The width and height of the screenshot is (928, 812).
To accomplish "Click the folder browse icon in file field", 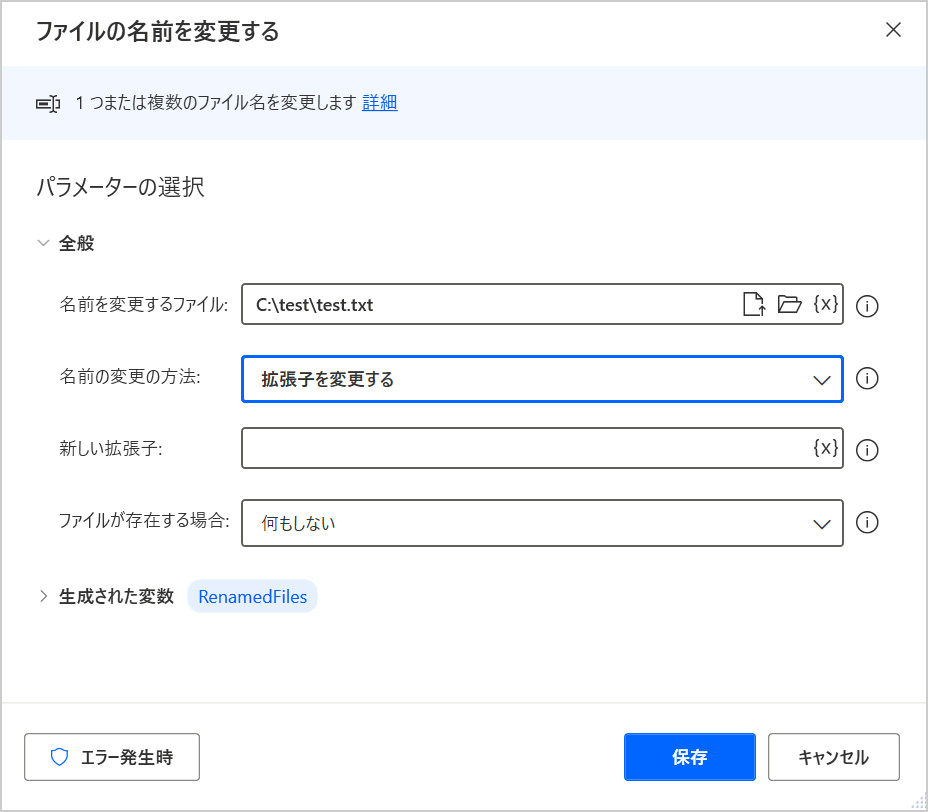I will pos(790,305).
